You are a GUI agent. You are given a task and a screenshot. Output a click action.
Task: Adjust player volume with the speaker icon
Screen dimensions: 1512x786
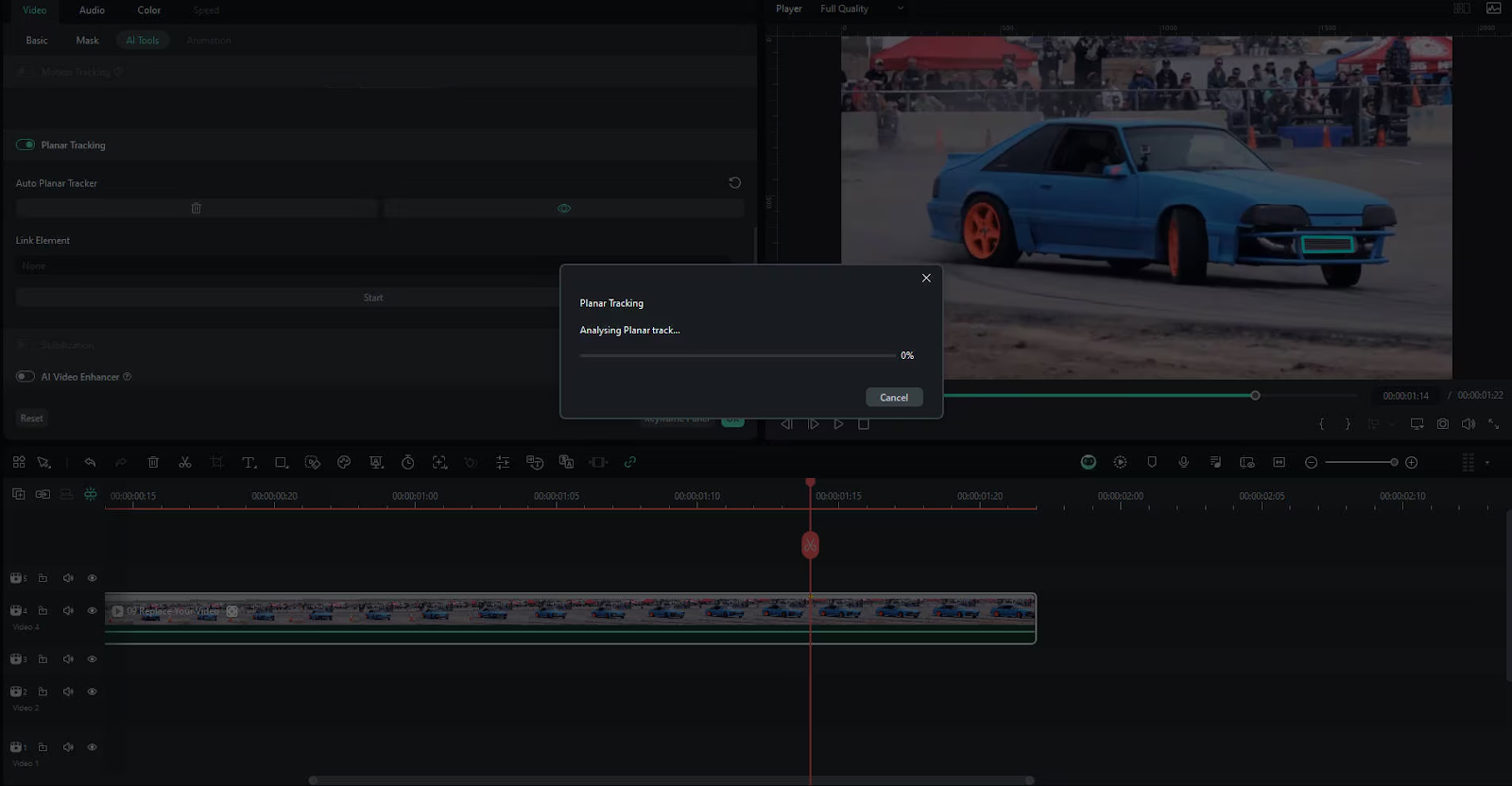pos(1469,424)
